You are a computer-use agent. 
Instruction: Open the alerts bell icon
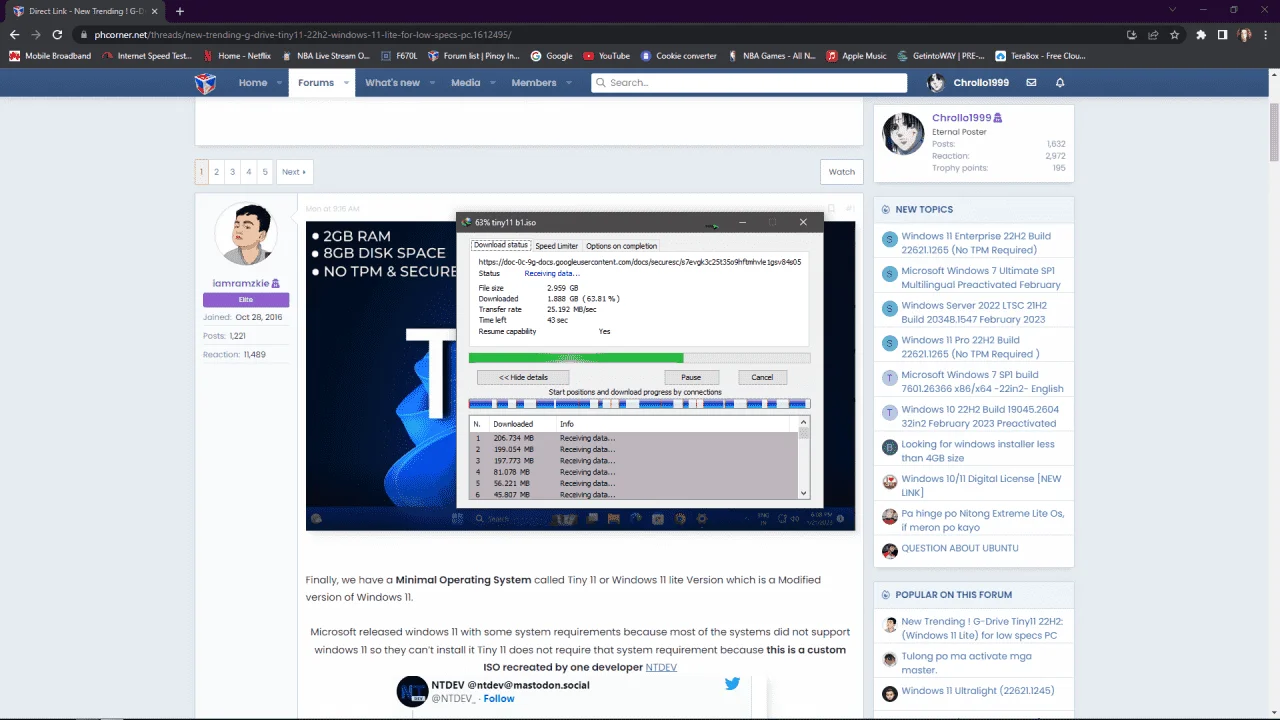1060,83
